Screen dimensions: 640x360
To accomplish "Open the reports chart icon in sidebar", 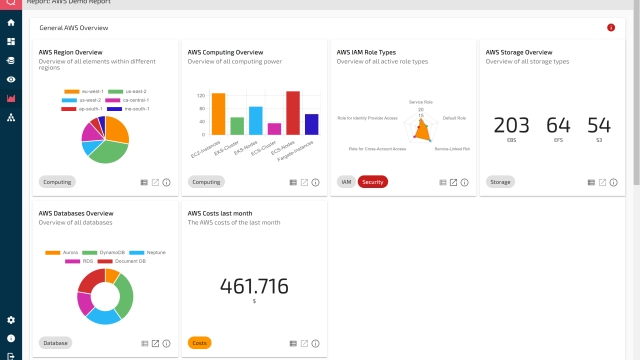I will pyautogui.click(x=11, y=98).
